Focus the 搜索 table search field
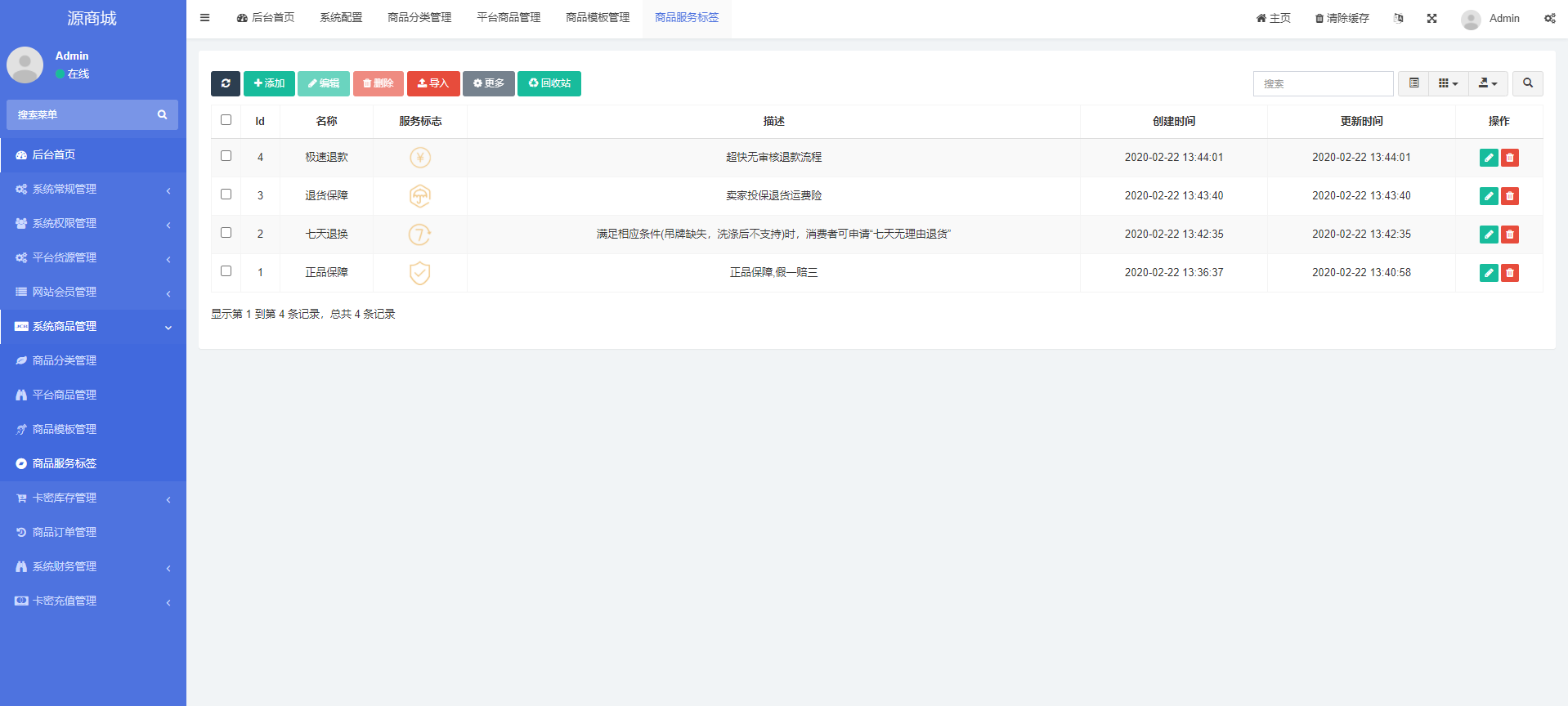 coord(1323,83)
